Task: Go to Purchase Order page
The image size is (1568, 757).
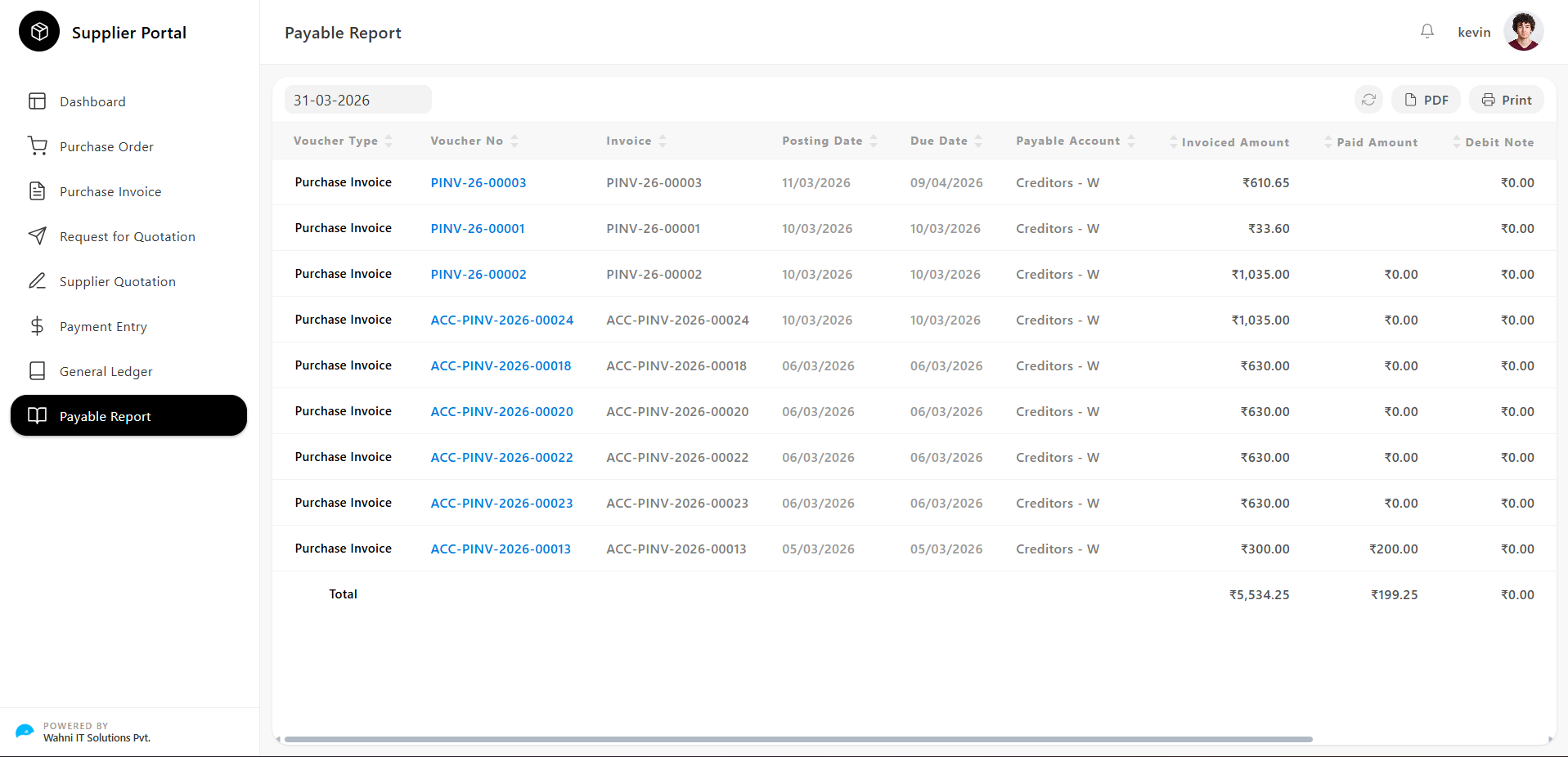Action: (x=128, y=146)
